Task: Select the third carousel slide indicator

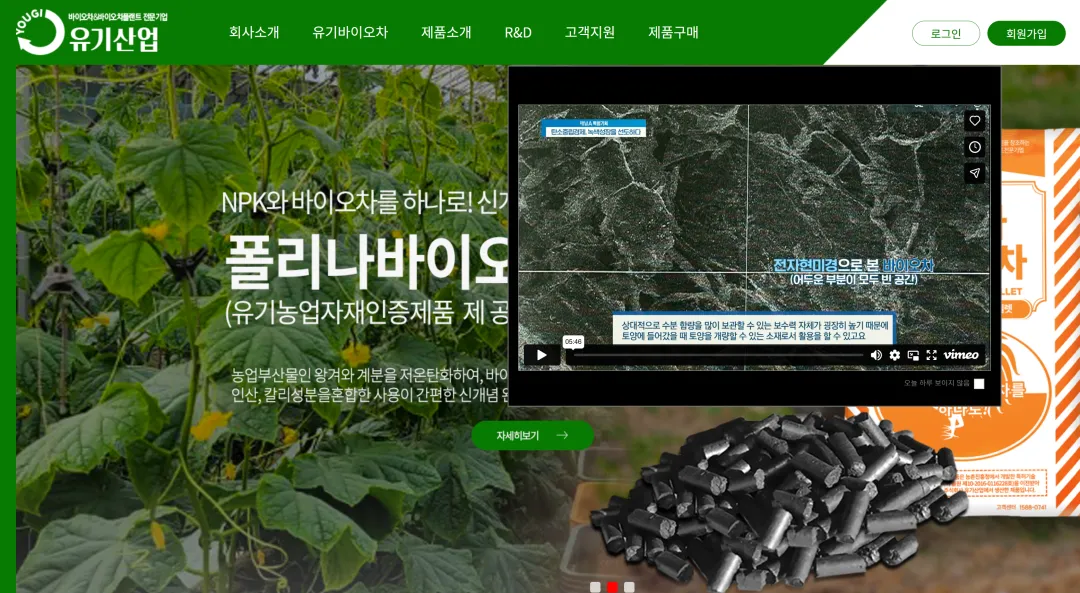Action: [629, 587]
